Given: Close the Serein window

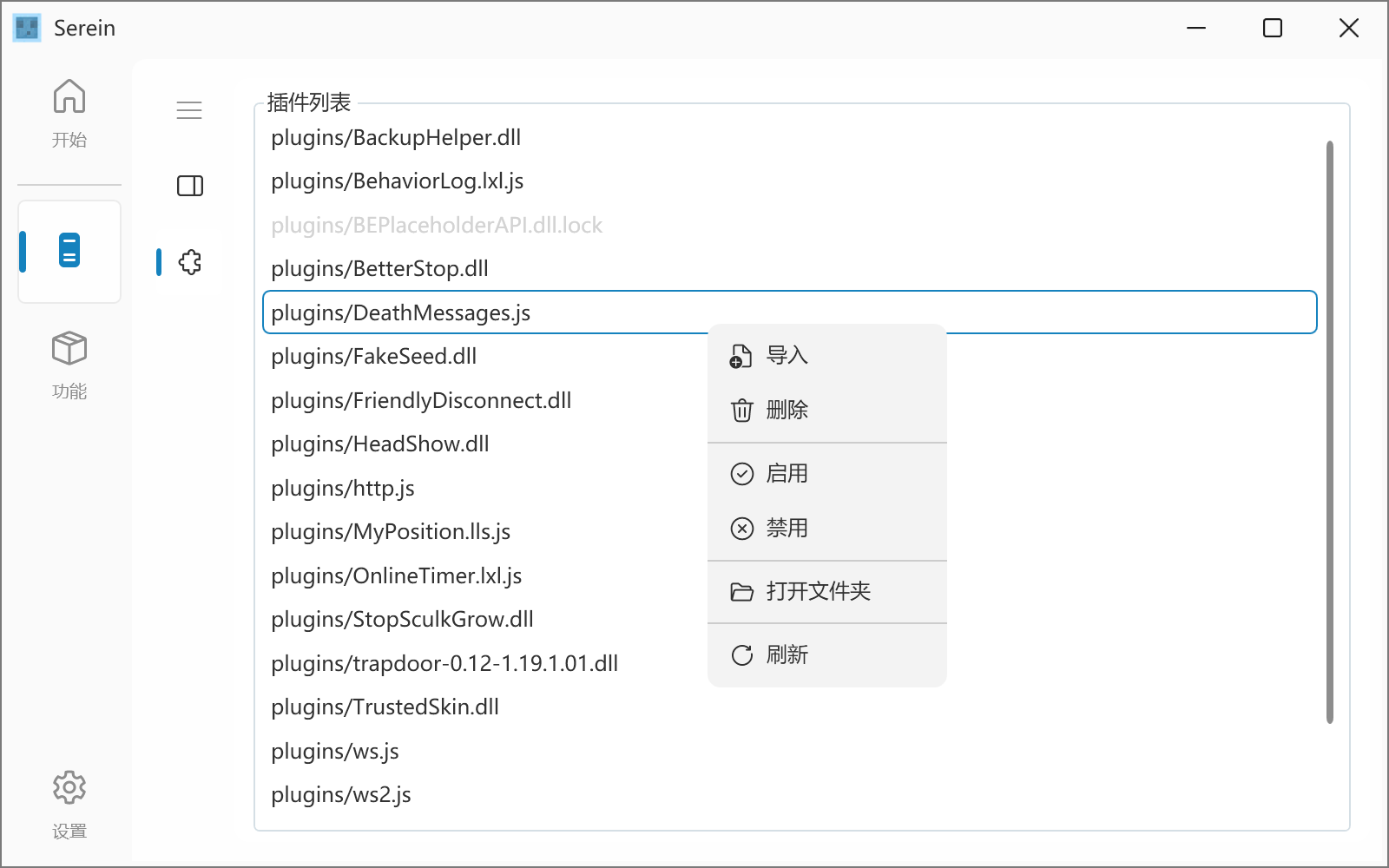Looking at the screenshot, I should (x=1349, y=28).
